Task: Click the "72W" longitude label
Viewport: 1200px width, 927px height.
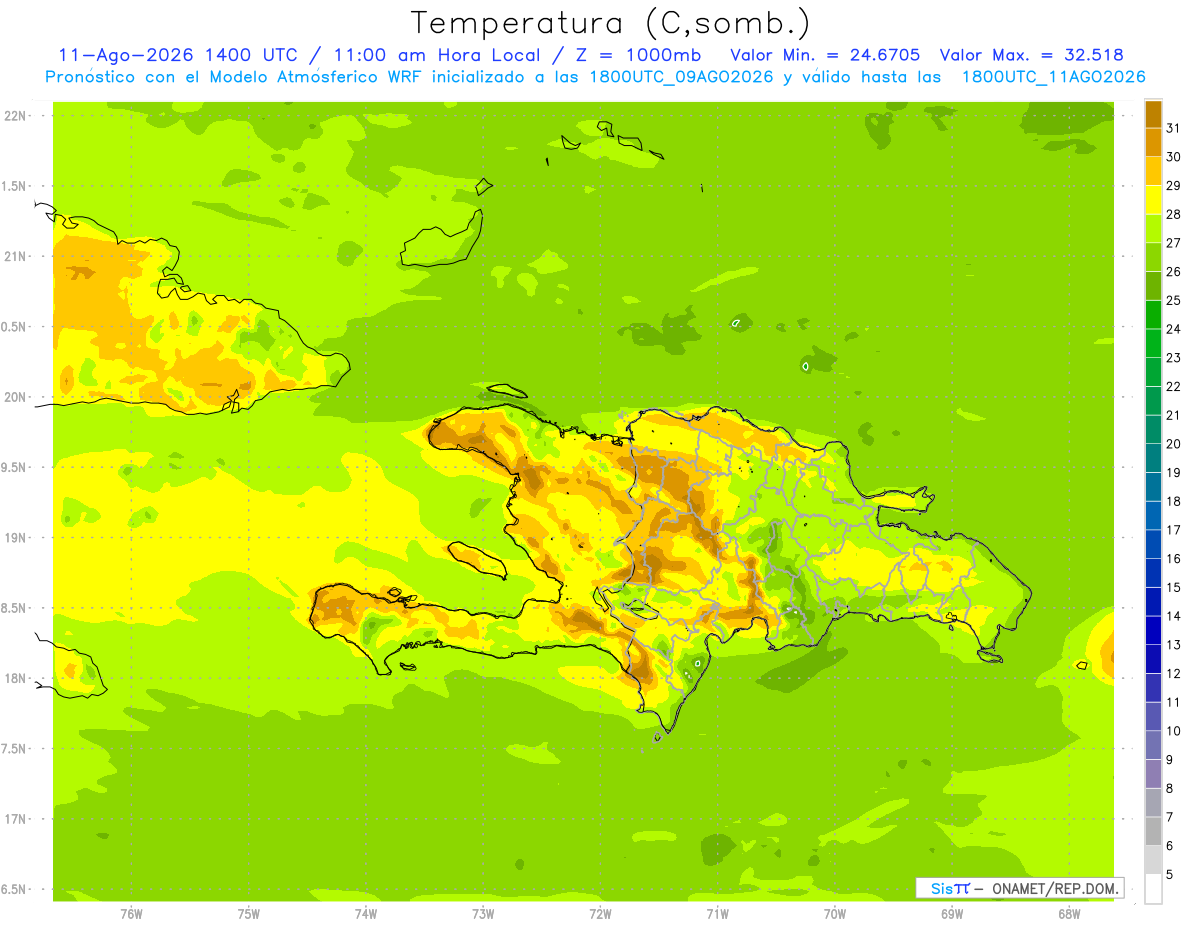Action: [x=600, y=914]
